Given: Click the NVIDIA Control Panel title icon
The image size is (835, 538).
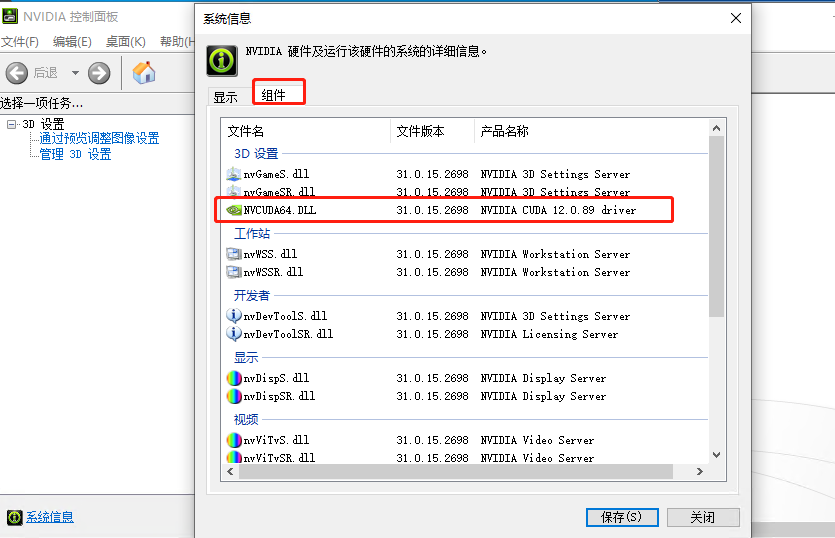Looking at the screenshot, I should click(10, 16).
